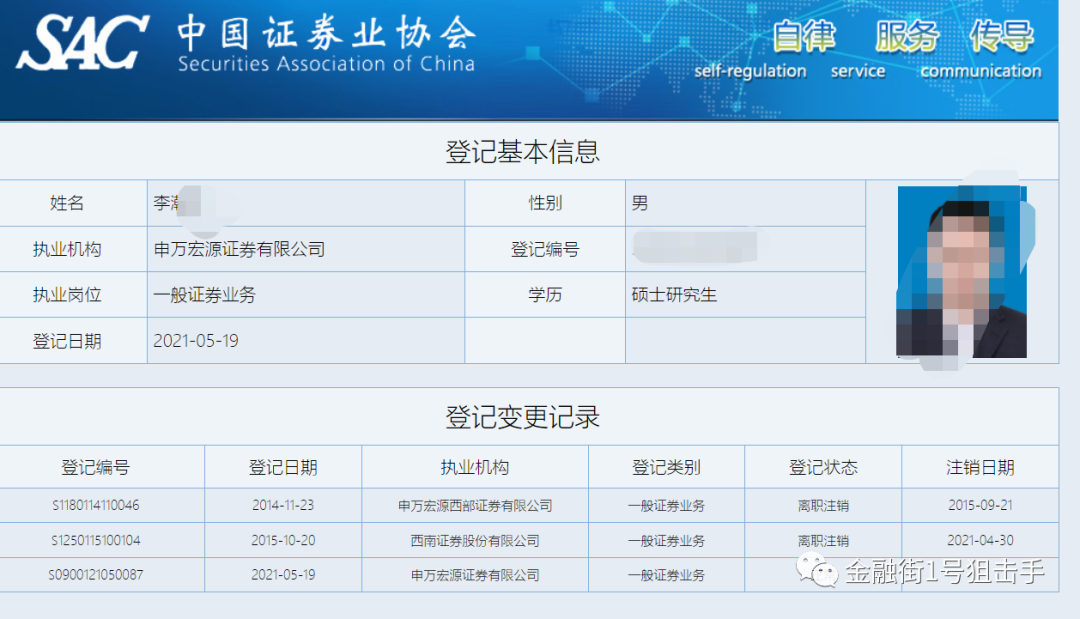The width and height of the screenshot is (1080, 619).
Task: Click the 2015-09-21 cancellation date
Action: 980,505
